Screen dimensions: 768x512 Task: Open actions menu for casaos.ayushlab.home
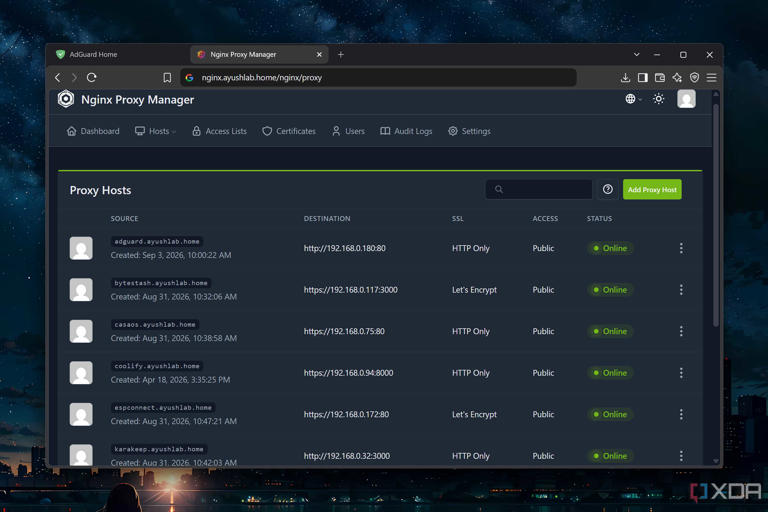[681, 331]
